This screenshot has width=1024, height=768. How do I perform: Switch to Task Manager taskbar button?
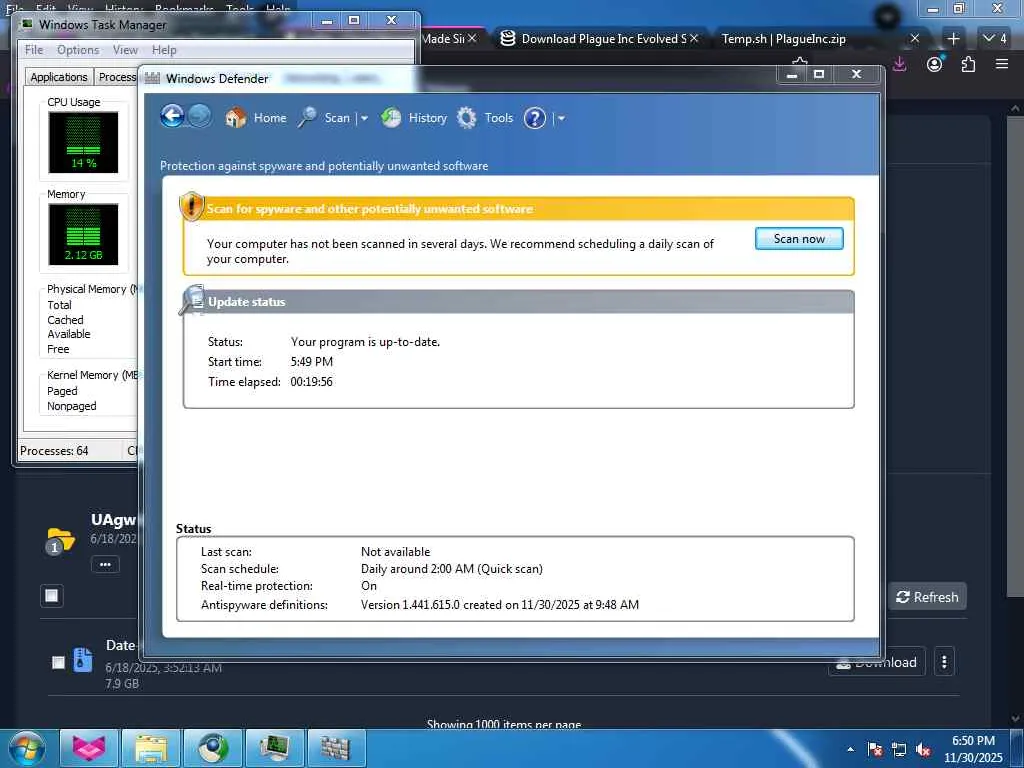click(x=275, y=748)
